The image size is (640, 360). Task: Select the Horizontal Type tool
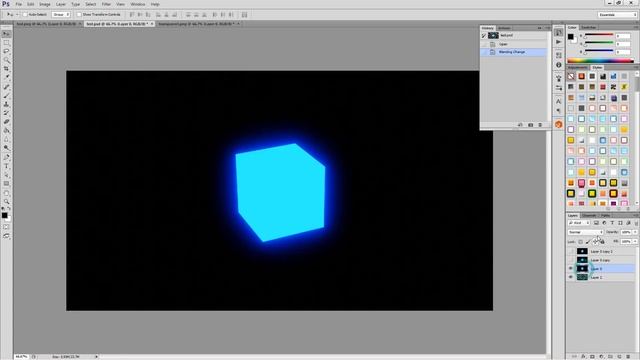click(6, 166)
